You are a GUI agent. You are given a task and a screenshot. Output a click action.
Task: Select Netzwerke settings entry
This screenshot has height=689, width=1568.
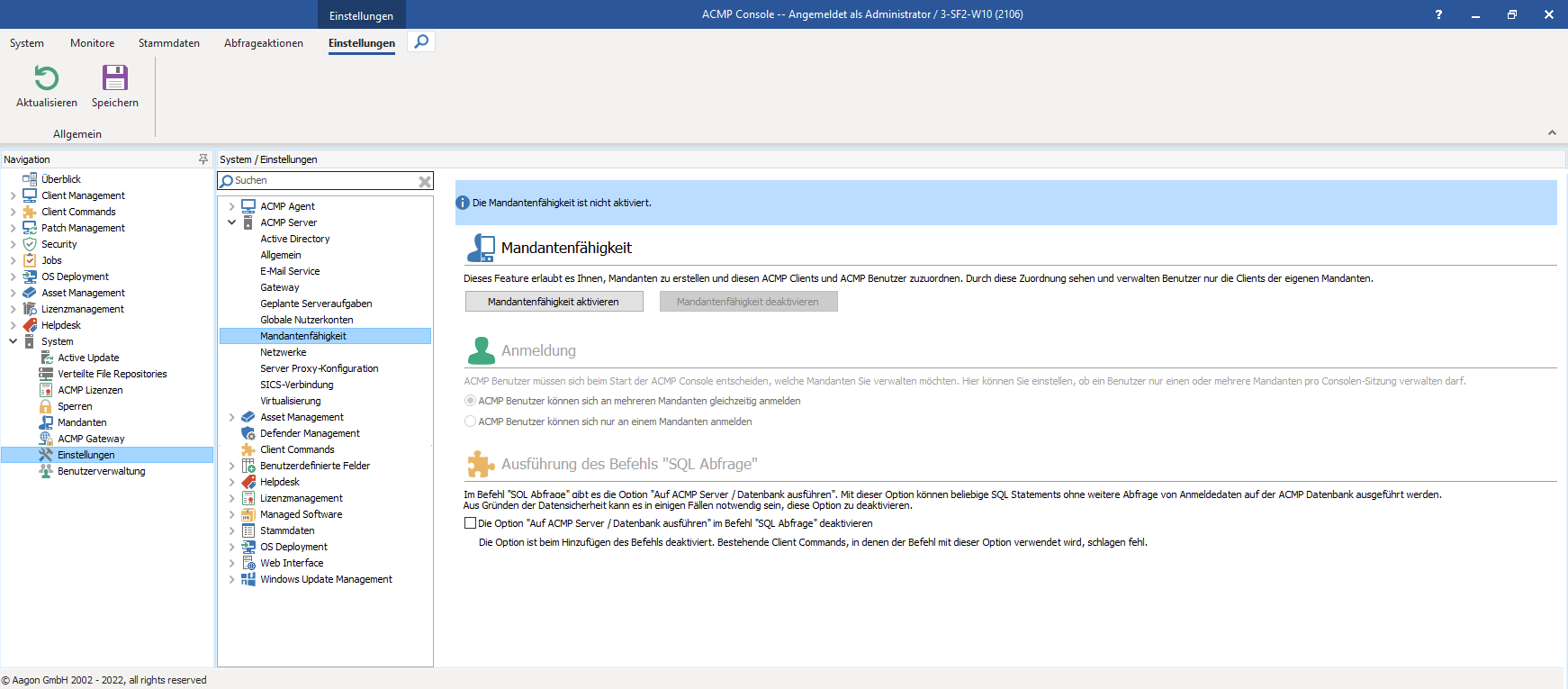(284, 352)
